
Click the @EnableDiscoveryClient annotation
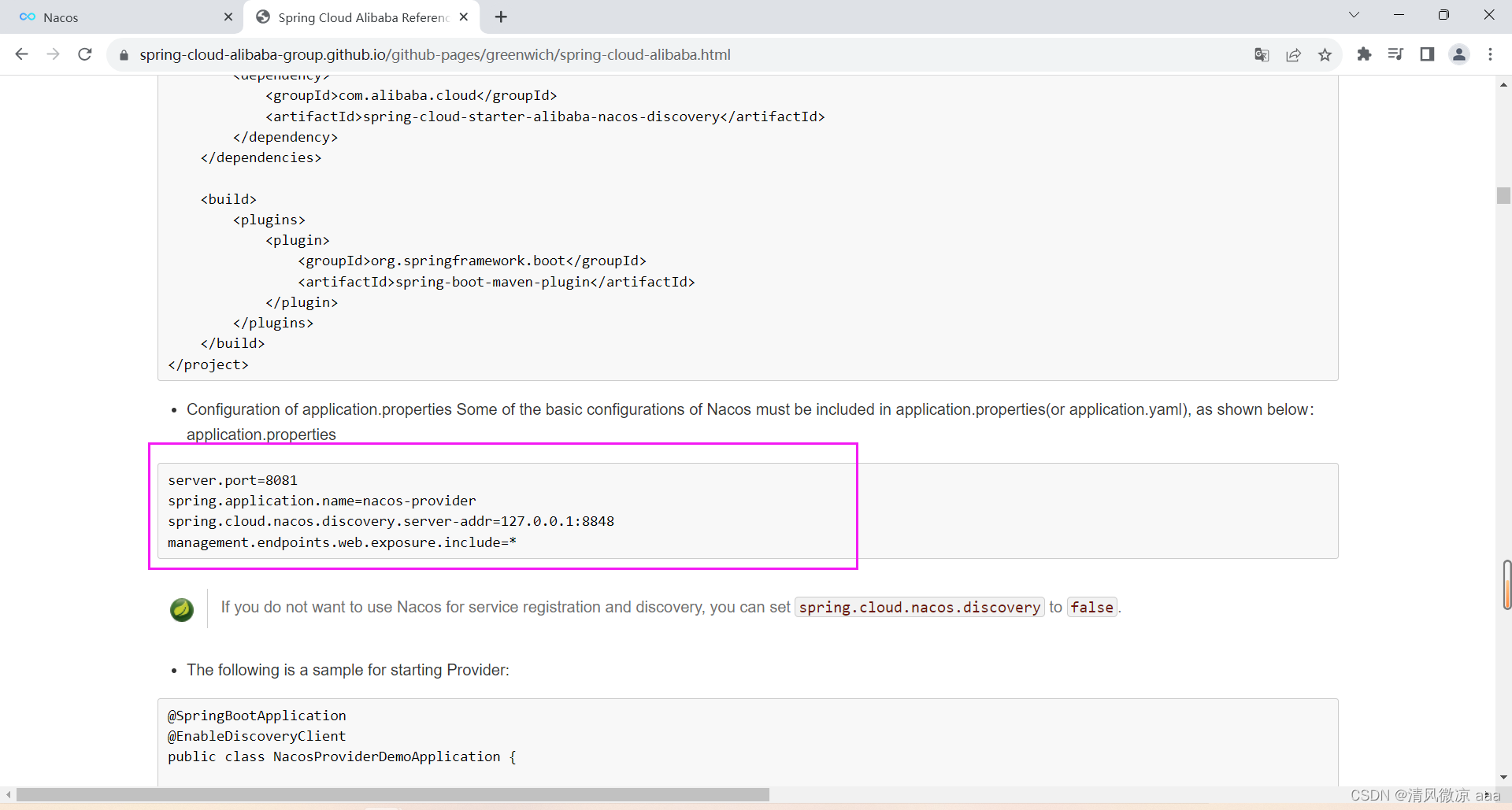click(x=257, y=736)
